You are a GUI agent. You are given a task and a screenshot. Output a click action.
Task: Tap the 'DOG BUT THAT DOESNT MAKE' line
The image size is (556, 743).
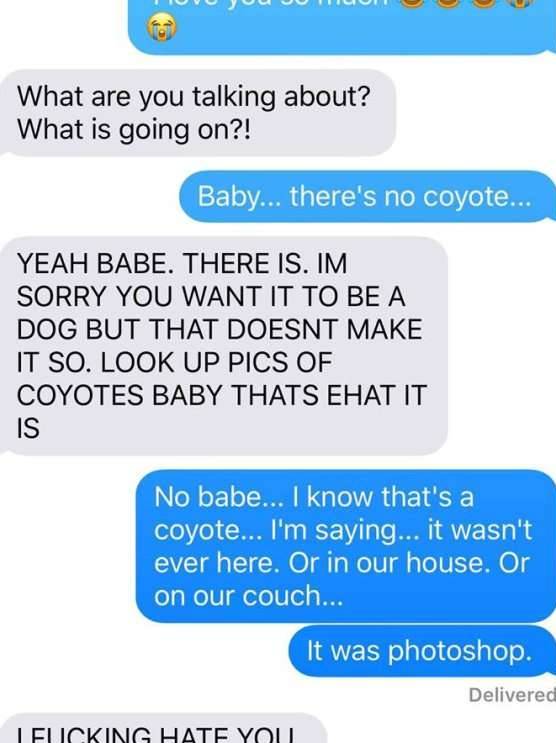pos(219,329)
